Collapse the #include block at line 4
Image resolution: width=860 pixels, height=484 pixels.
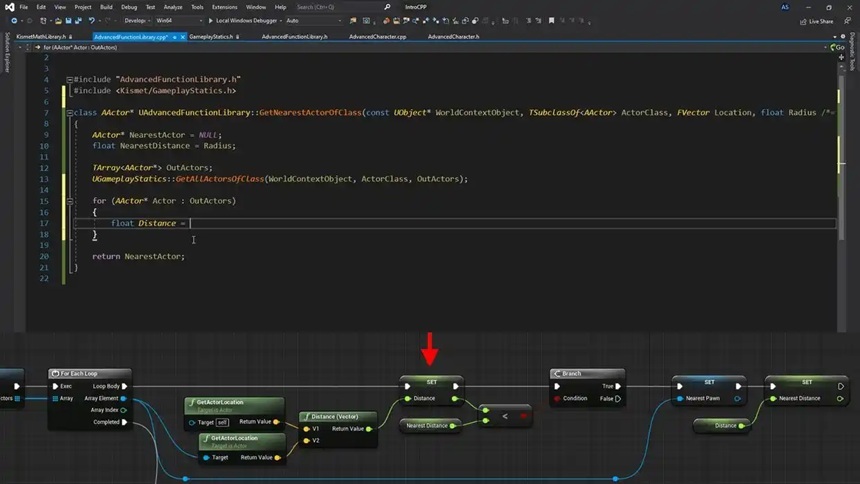pos(70,80)
